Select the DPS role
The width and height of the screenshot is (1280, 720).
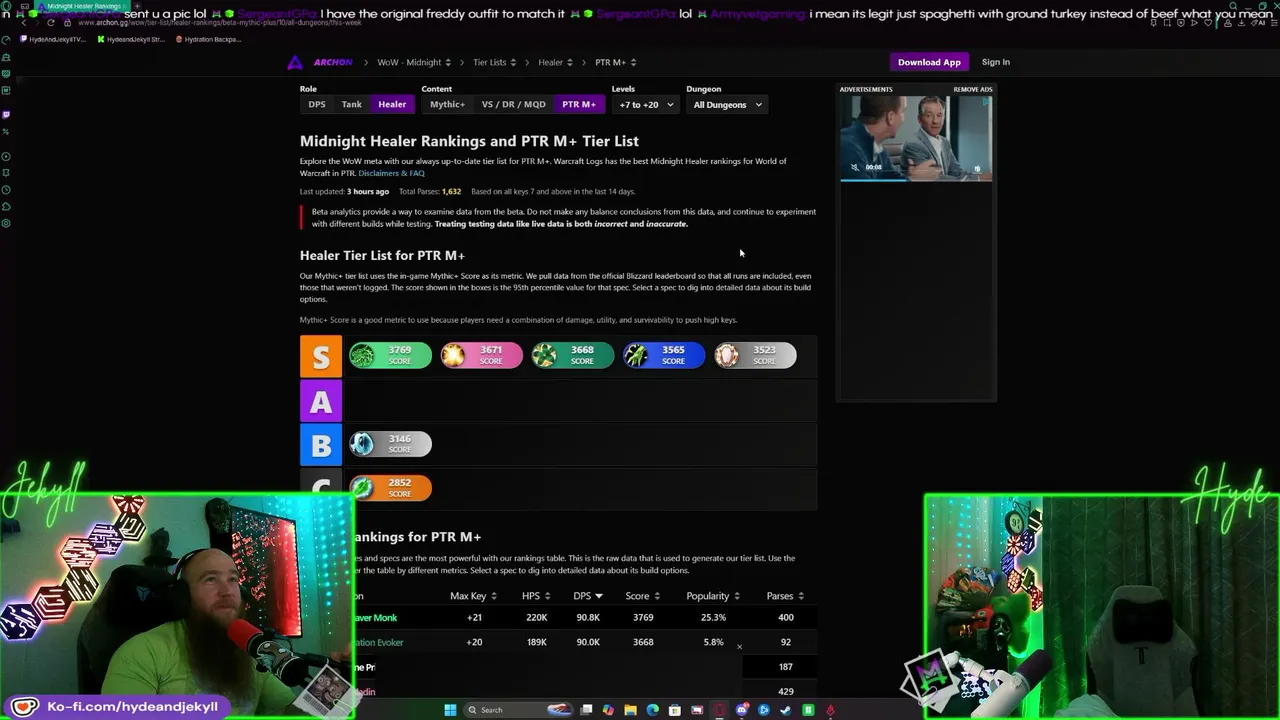click(x=317, y=104)
